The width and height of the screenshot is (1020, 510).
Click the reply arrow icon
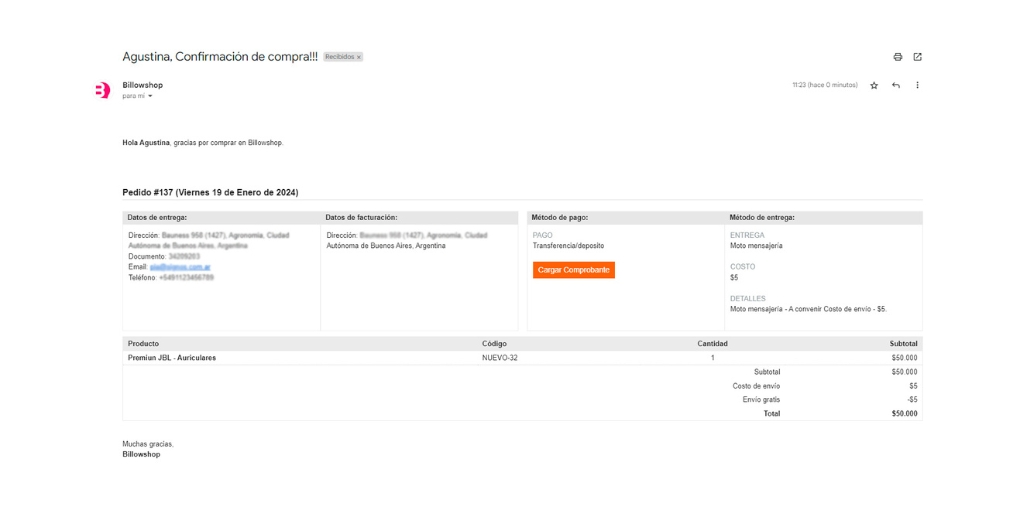[x=896, y=86]
